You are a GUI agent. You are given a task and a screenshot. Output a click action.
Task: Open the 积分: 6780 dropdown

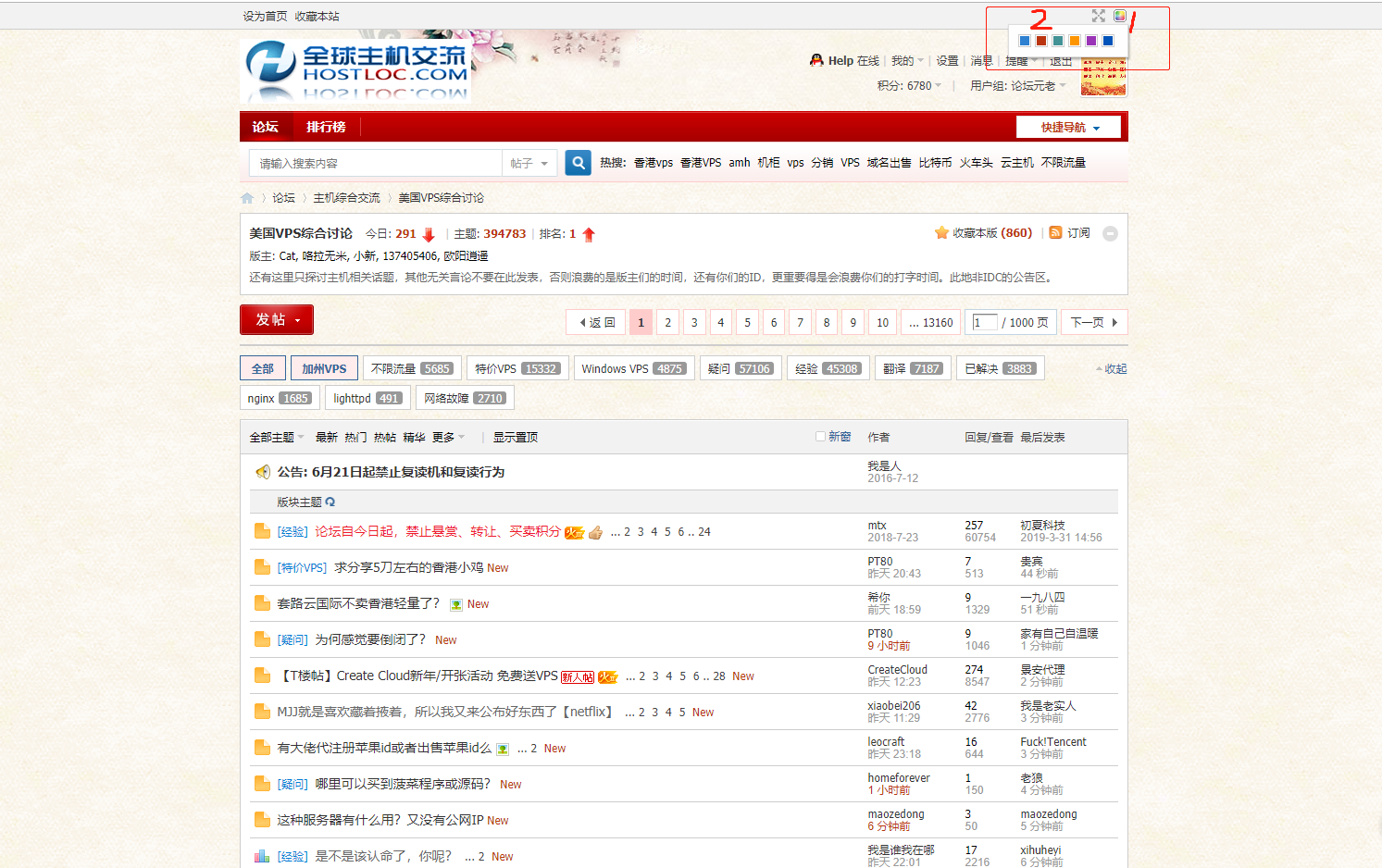click(x=909, y=86)
